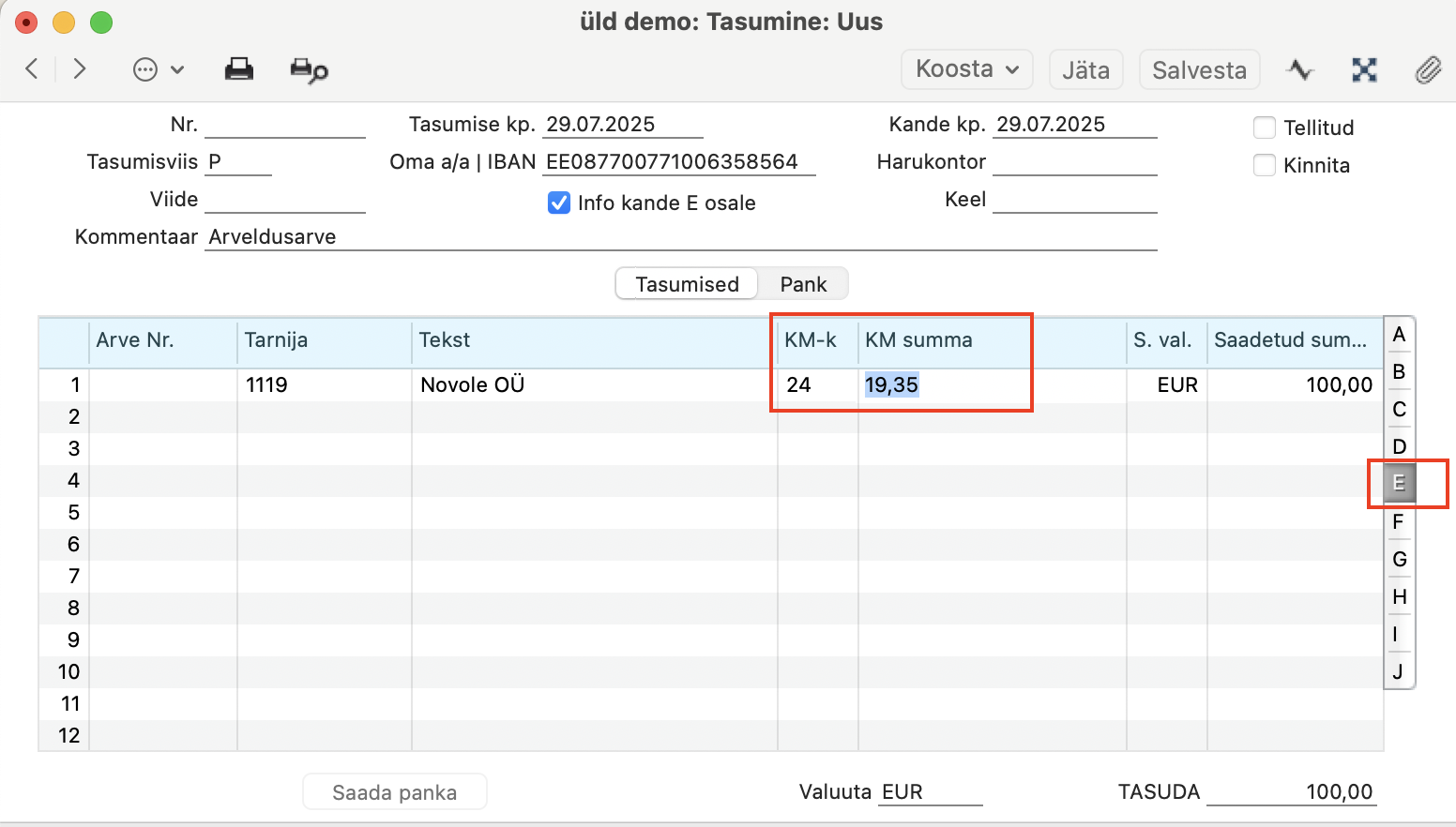Click the Kommentaar field with Arveldusarve
The image size is (1456, 827).
coord(681,237)
